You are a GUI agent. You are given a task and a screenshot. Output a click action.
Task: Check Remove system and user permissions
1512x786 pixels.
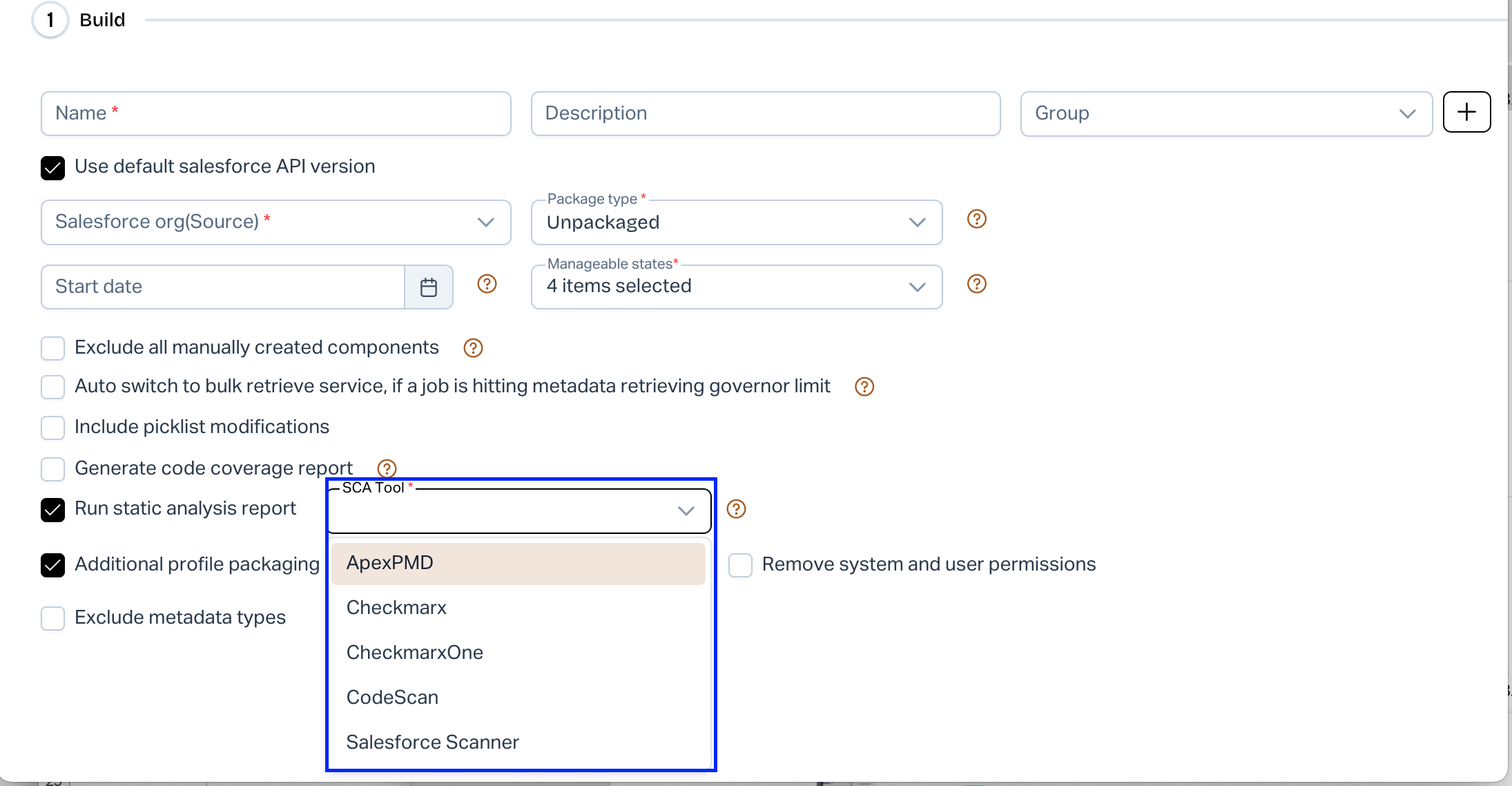(x=740, y=565)
